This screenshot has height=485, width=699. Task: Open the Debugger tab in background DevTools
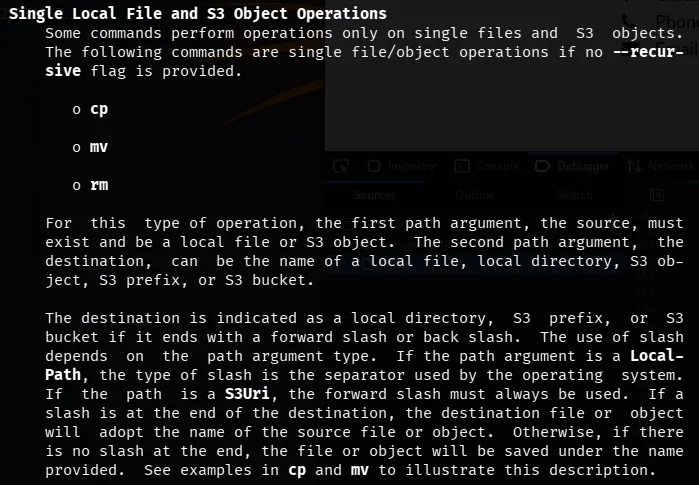572,167
